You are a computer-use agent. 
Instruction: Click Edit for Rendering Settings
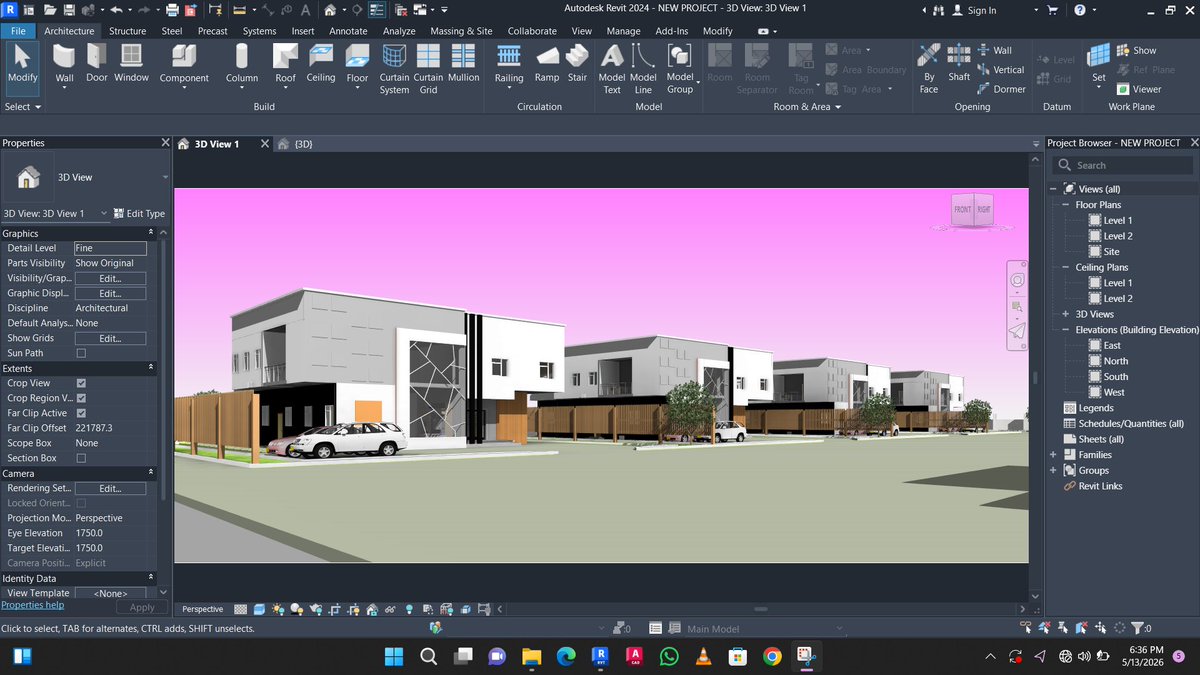tap(110, 488)
